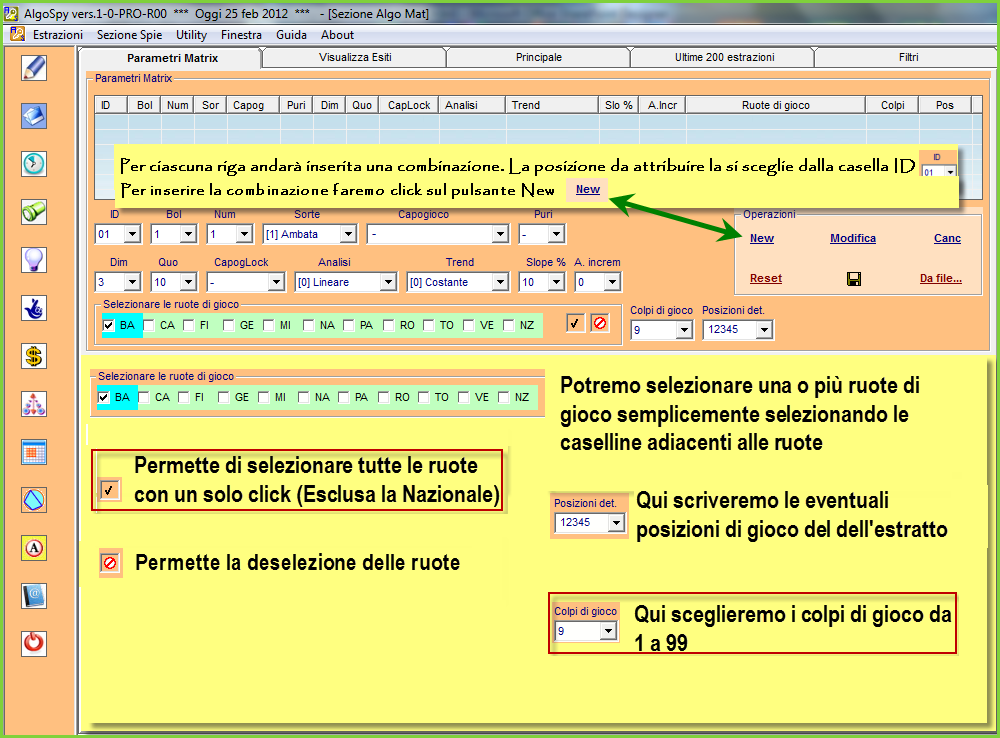Select the Parametri Matrix tab
Viewport: 1000px width, 738px height.
[x=172, y=58]
